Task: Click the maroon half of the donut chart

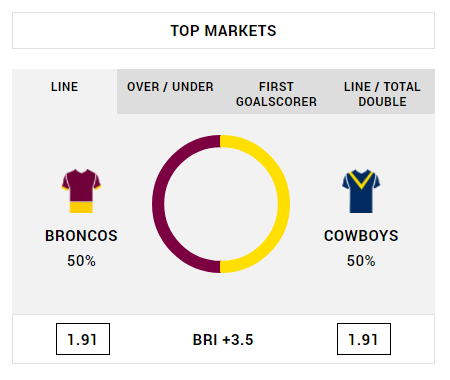Action: point(158,204)
